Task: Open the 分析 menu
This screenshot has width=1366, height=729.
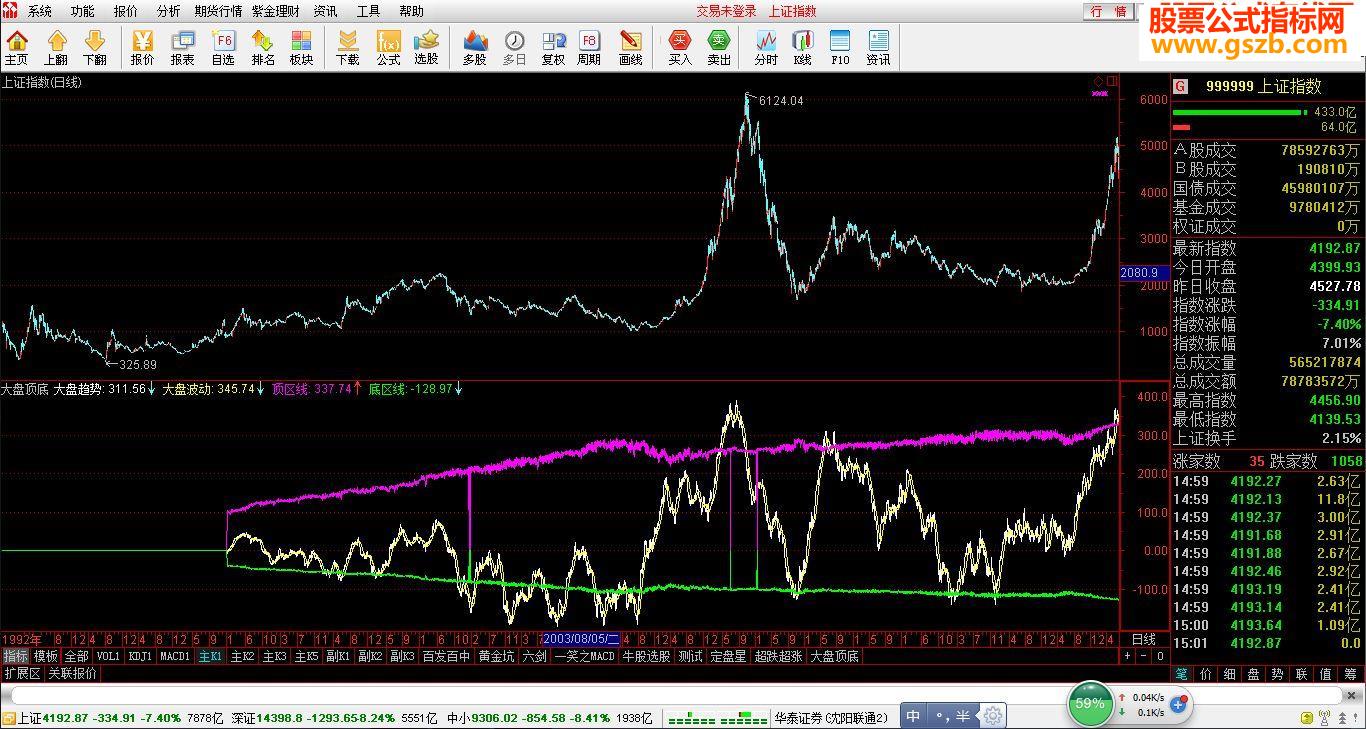Action: tap(169, 11)
